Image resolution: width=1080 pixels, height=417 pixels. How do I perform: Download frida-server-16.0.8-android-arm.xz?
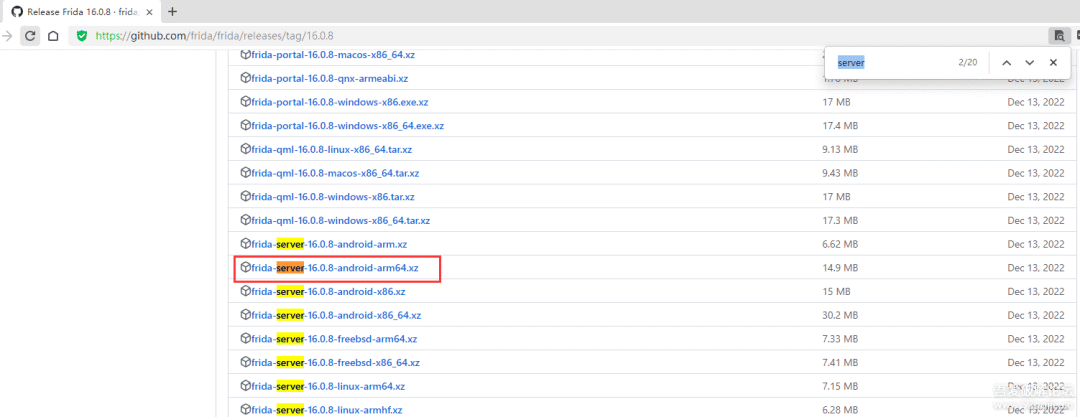329,244
